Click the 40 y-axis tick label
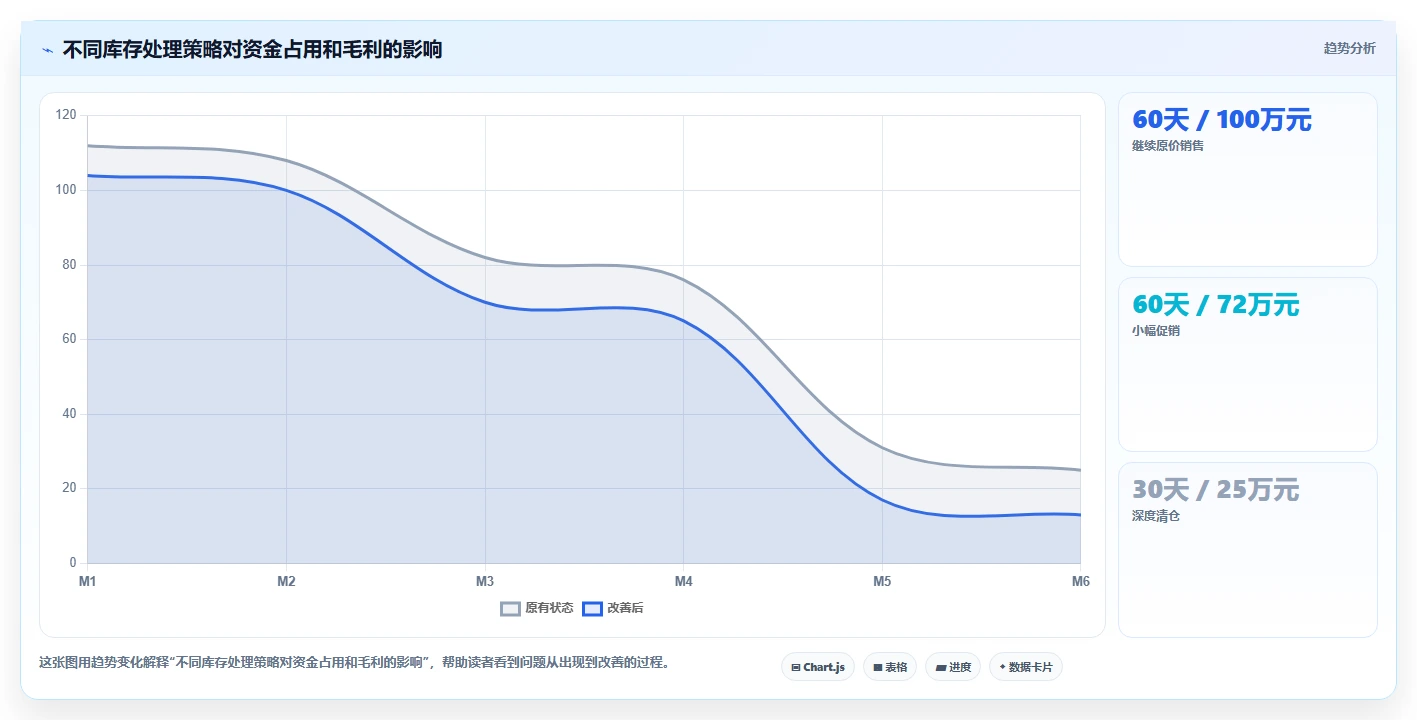Image resolution: width=1417 pixels, height=720 pixels. click(x=69, y=414)
